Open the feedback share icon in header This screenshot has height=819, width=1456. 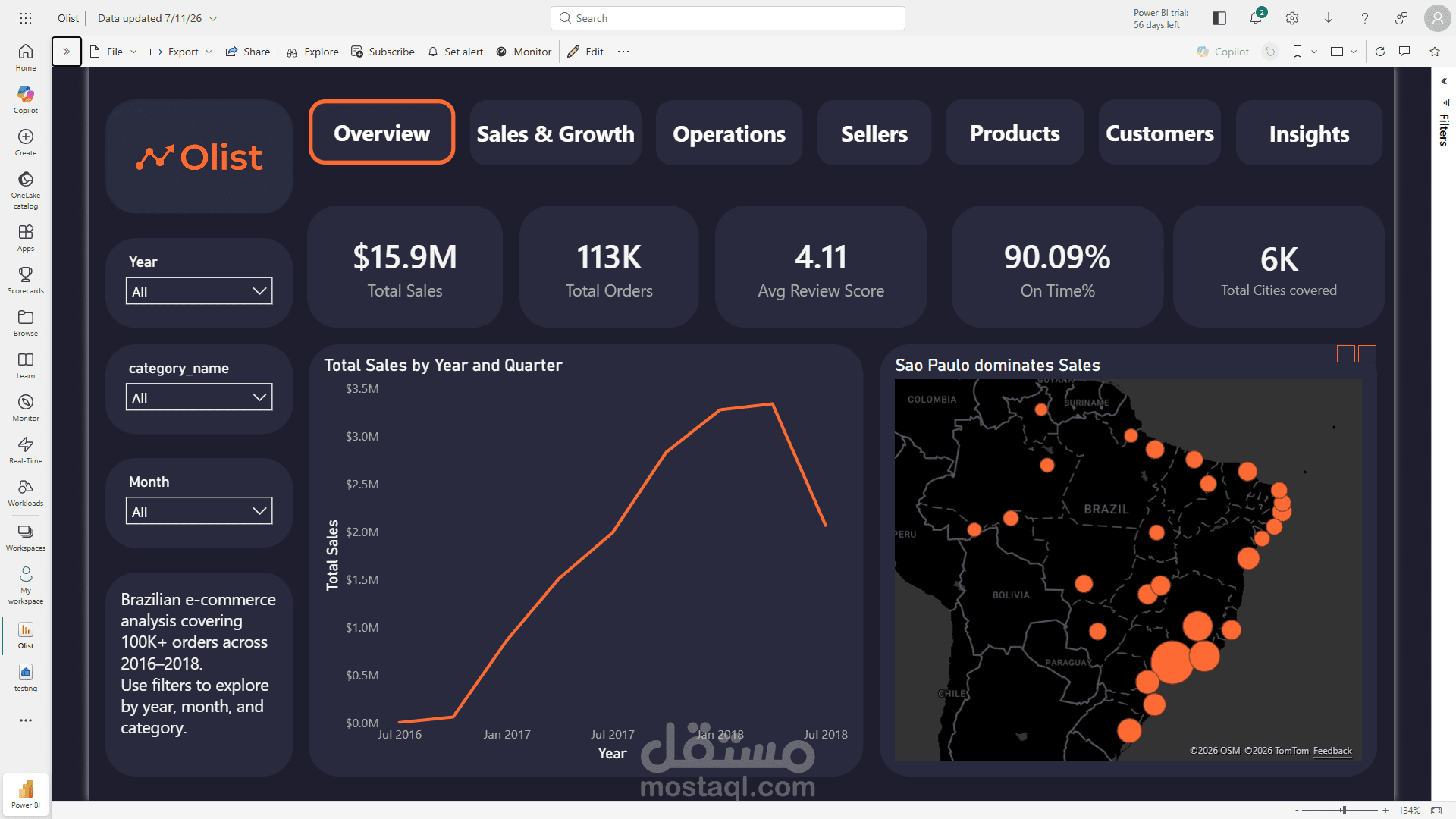[x=1401, y=18]
